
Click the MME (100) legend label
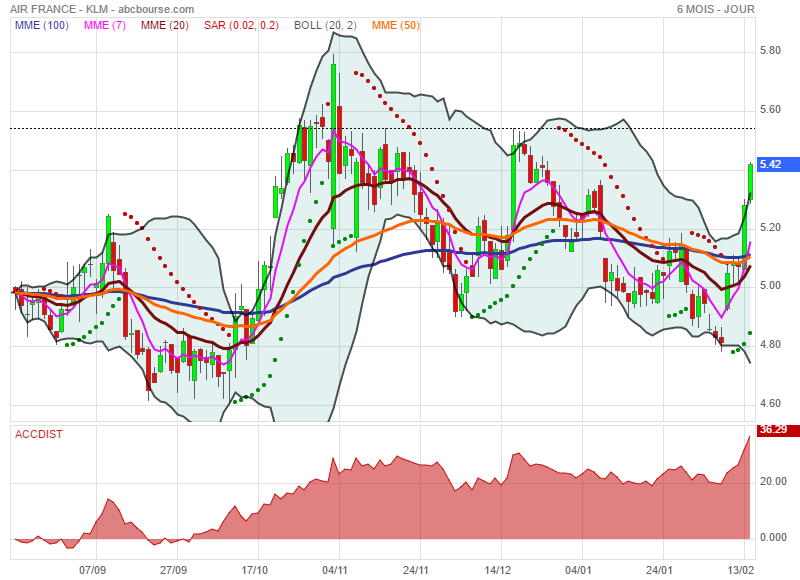coord(41,25)
